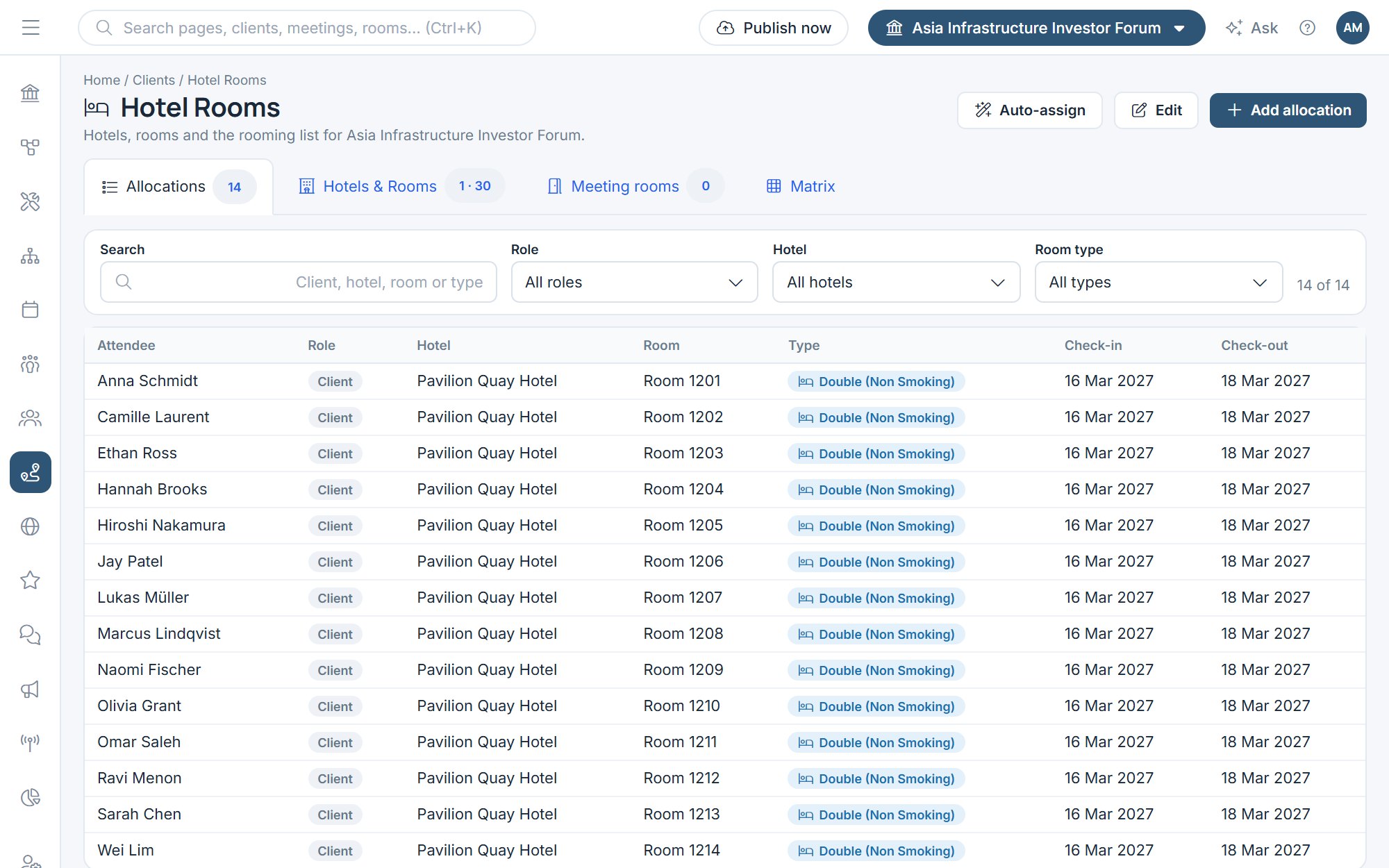
Task: Click Omar Saleh's Double (Non Smoking) badge
Action: pos(876,742)
